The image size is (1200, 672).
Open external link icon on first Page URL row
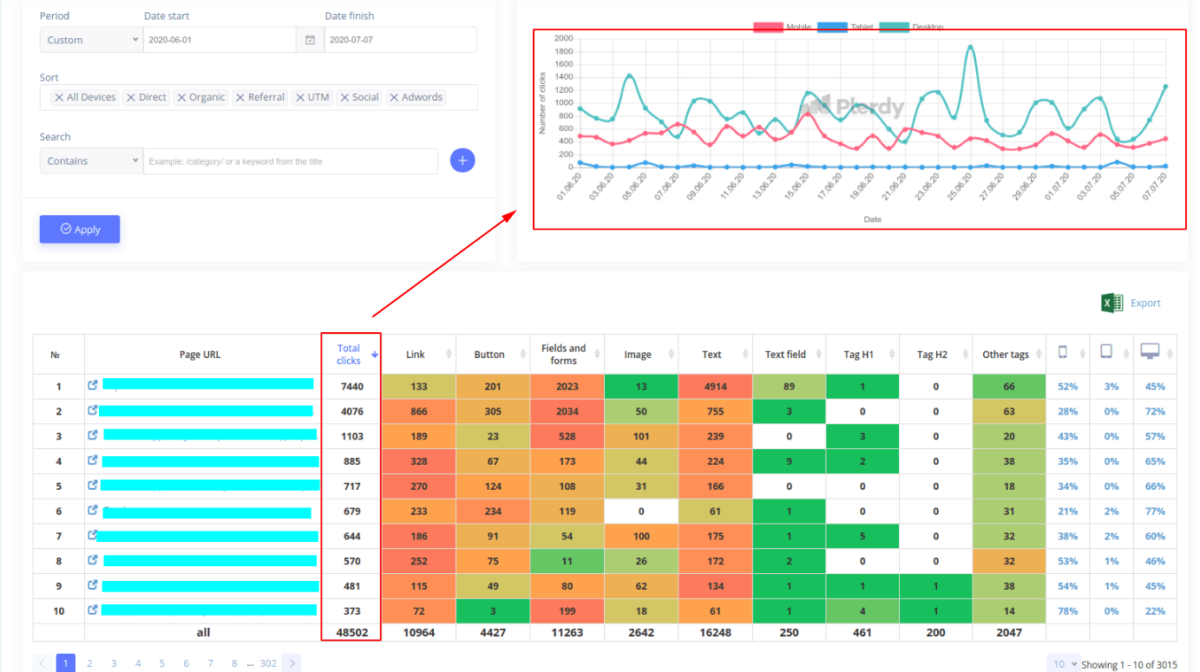tap(94, 385)
